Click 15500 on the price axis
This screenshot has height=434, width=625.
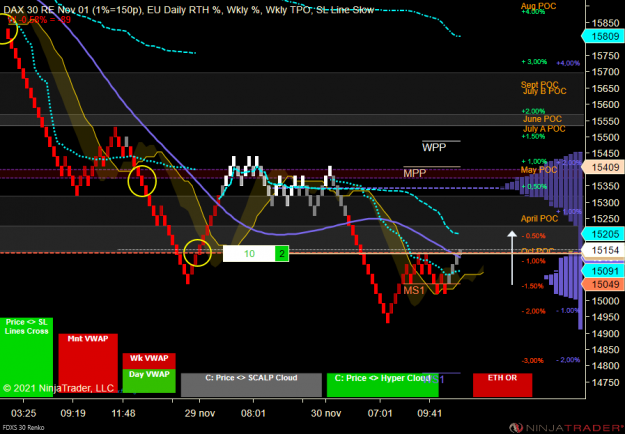tap(604, 137)
